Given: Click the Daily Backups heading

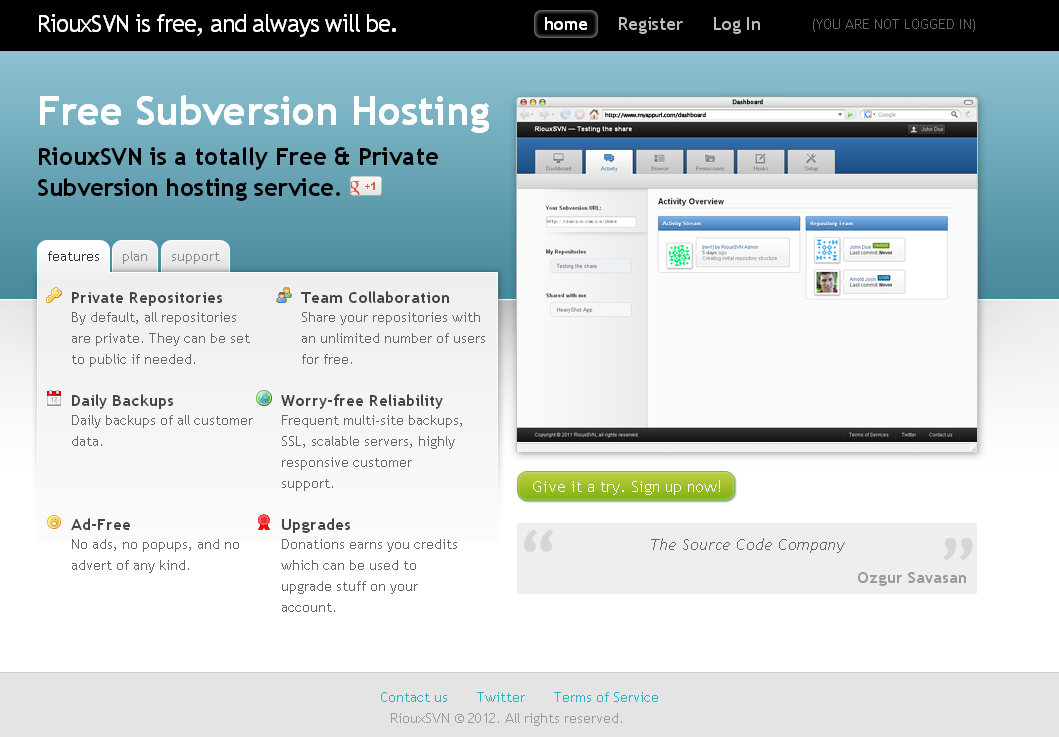Looking at the screenshot, I should tap(122, 401).
